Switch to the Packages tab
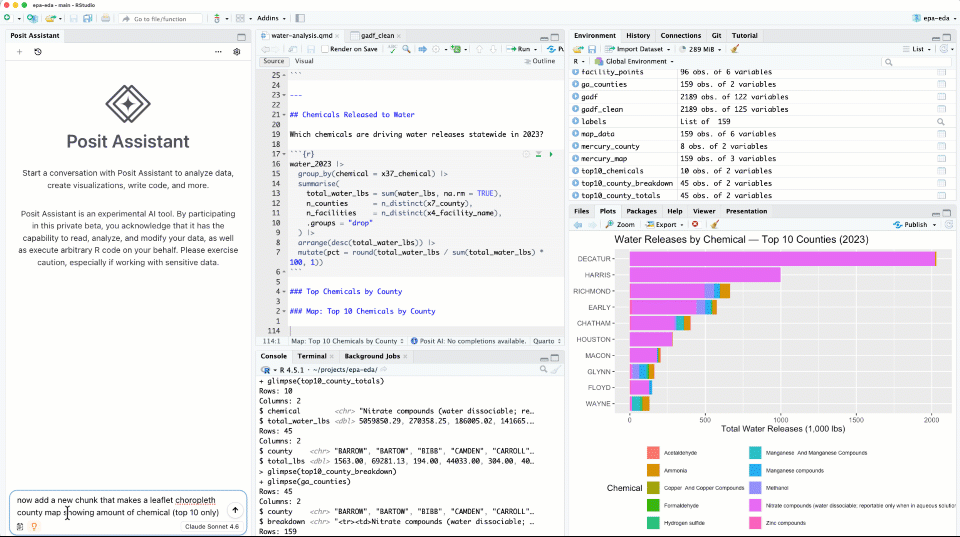This screenshot has height=537, width=960. pos(642,211)
